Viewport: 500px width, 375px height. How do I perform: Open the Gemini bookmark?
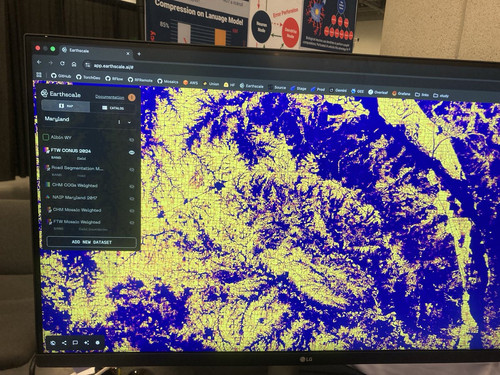click(338, 90)
